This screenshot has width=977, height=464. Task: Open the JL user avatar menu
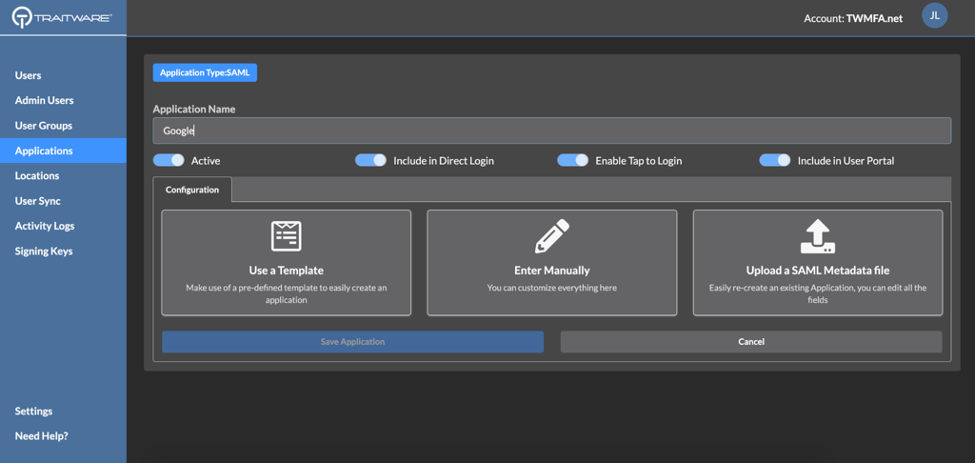[935, 16]
